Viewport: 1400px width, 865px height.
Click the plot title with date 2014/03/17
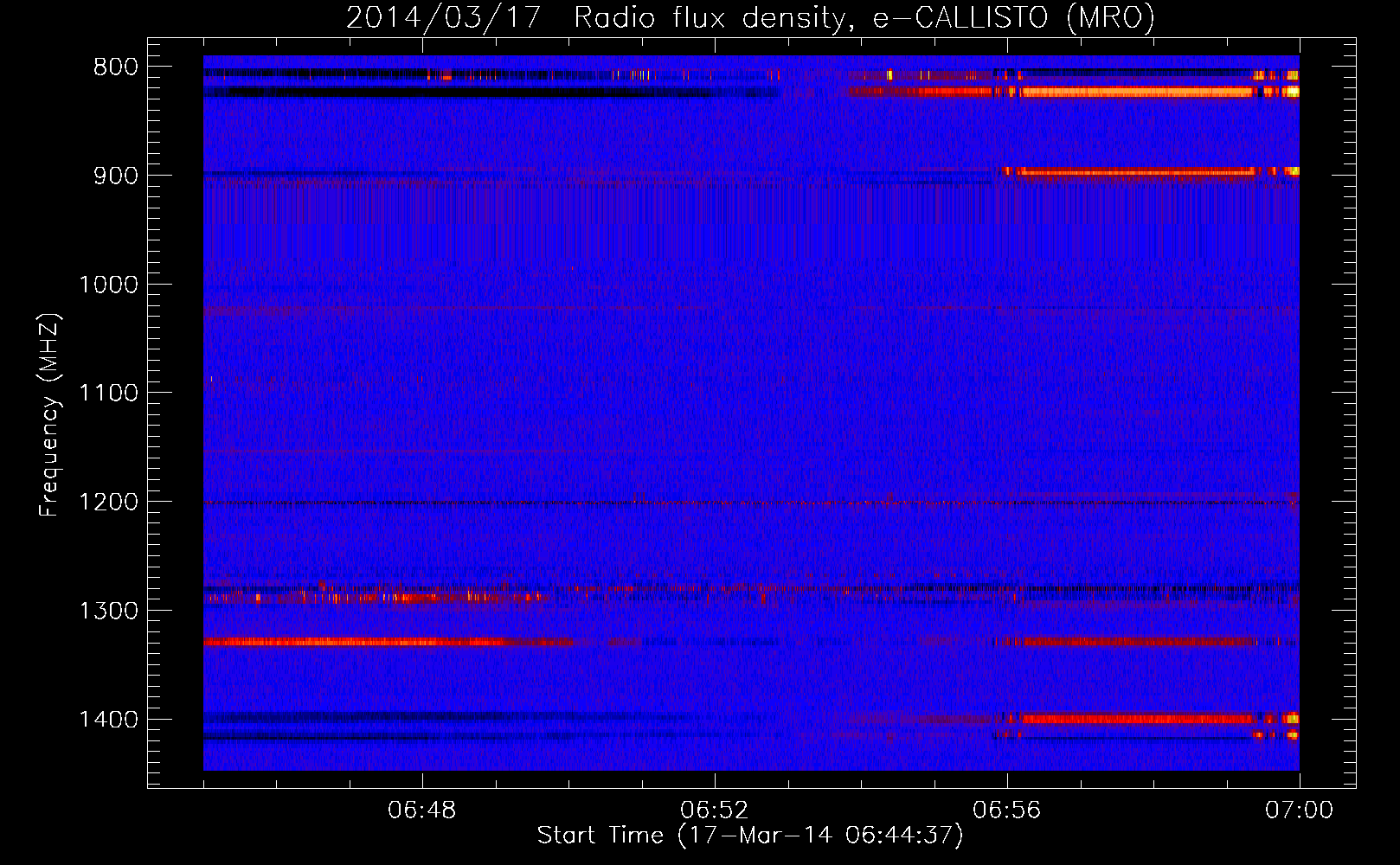coord(750,18)
